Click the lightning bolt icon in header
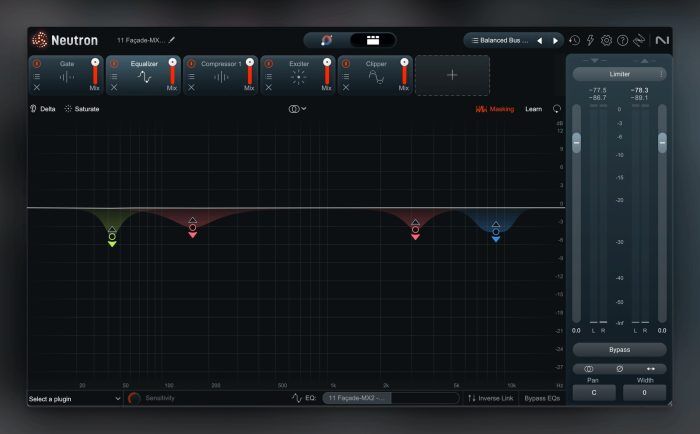The width and height of the screenshot is (700, 434). pyautogui.click(x=590, y=41)
